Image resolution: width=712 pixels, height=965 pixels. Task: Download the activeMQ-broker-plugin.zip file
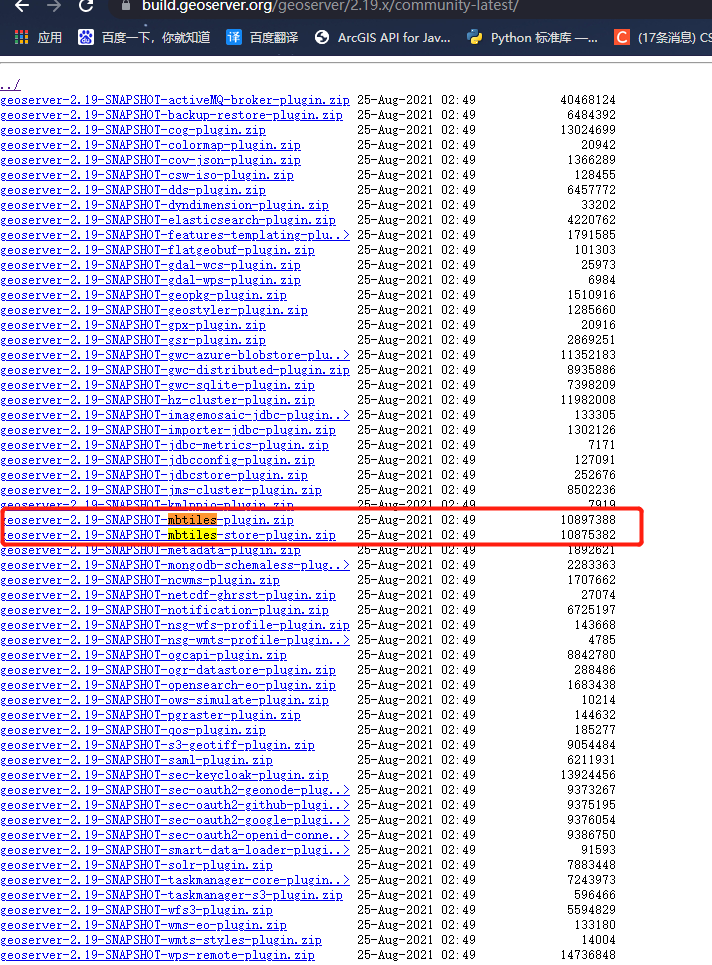click(x=175, y=100)
